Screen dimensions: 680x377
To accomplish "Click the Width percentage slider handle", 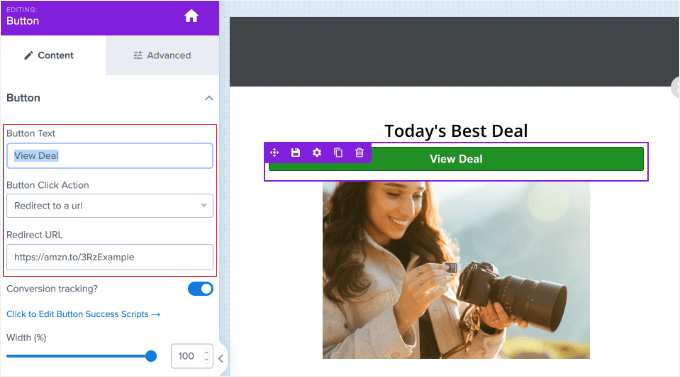I will click(x=151, y=356).
